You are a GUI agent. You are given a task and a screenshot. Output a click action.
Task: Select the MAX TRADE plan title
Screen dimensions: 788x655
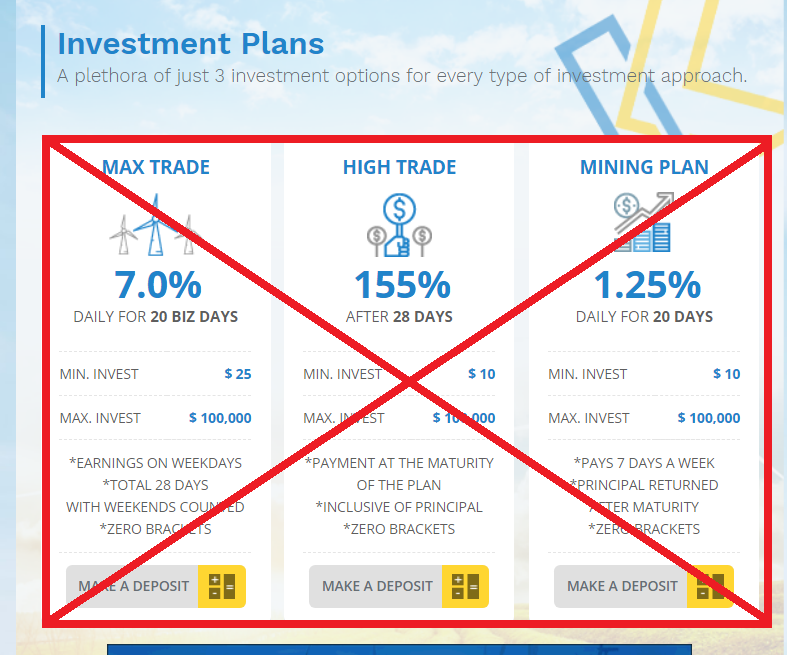[x=156, y=167]
